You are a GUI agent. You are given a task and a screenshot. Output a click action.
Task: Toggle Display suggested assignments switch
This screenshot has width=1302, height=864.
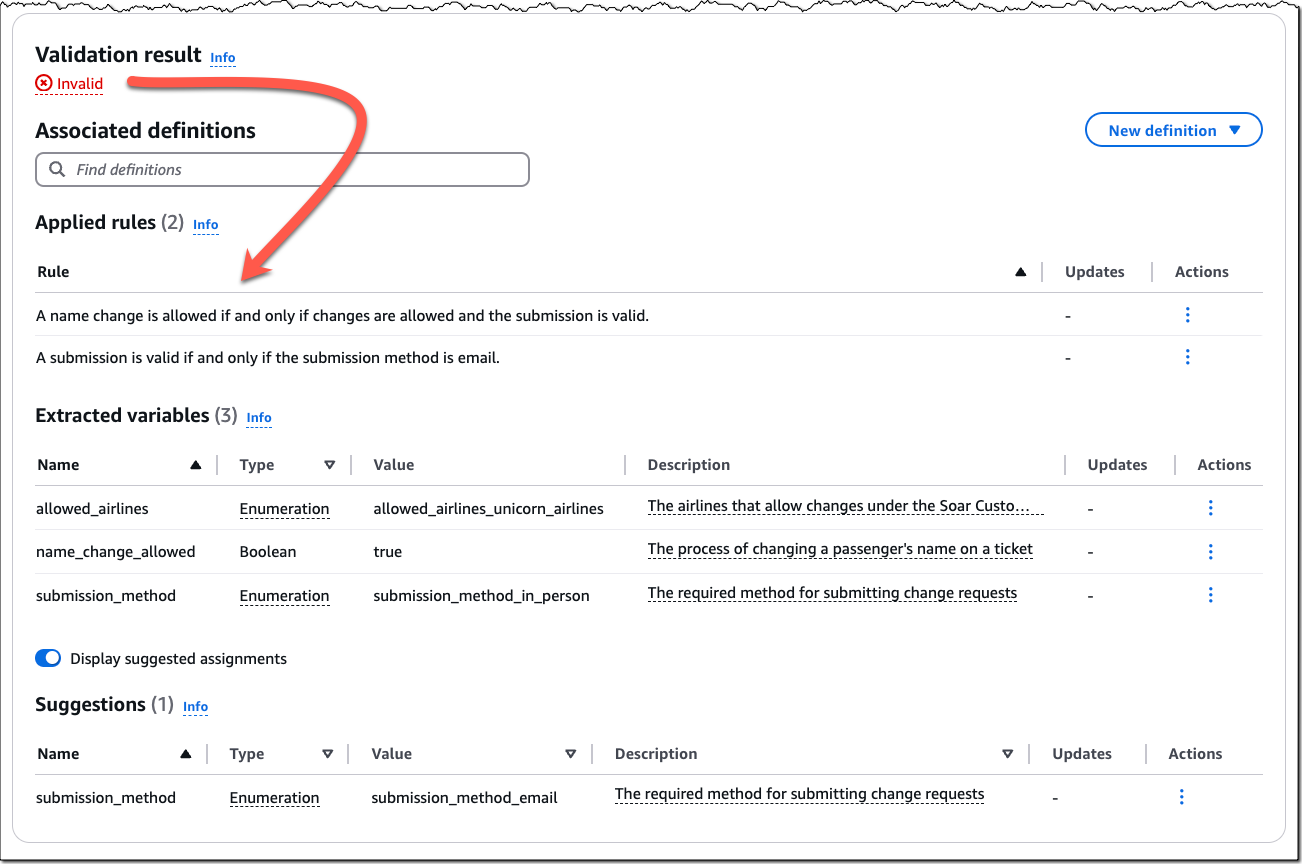point(48,659)
